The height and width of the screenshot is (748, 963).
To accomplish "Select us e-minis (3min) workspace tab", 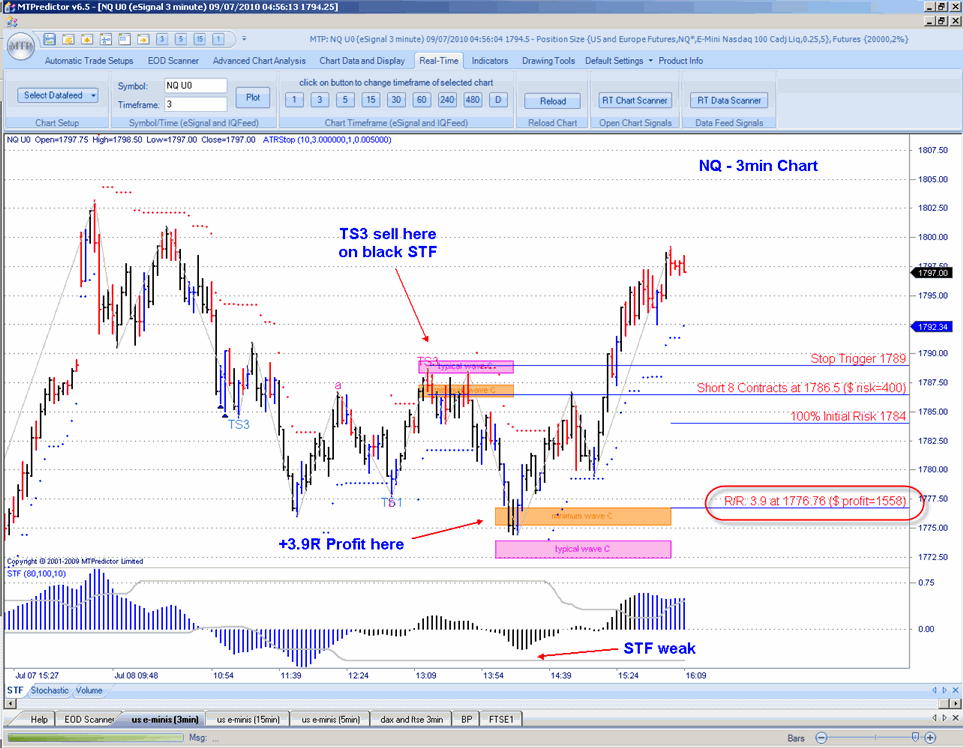I will tap(165, 719).
